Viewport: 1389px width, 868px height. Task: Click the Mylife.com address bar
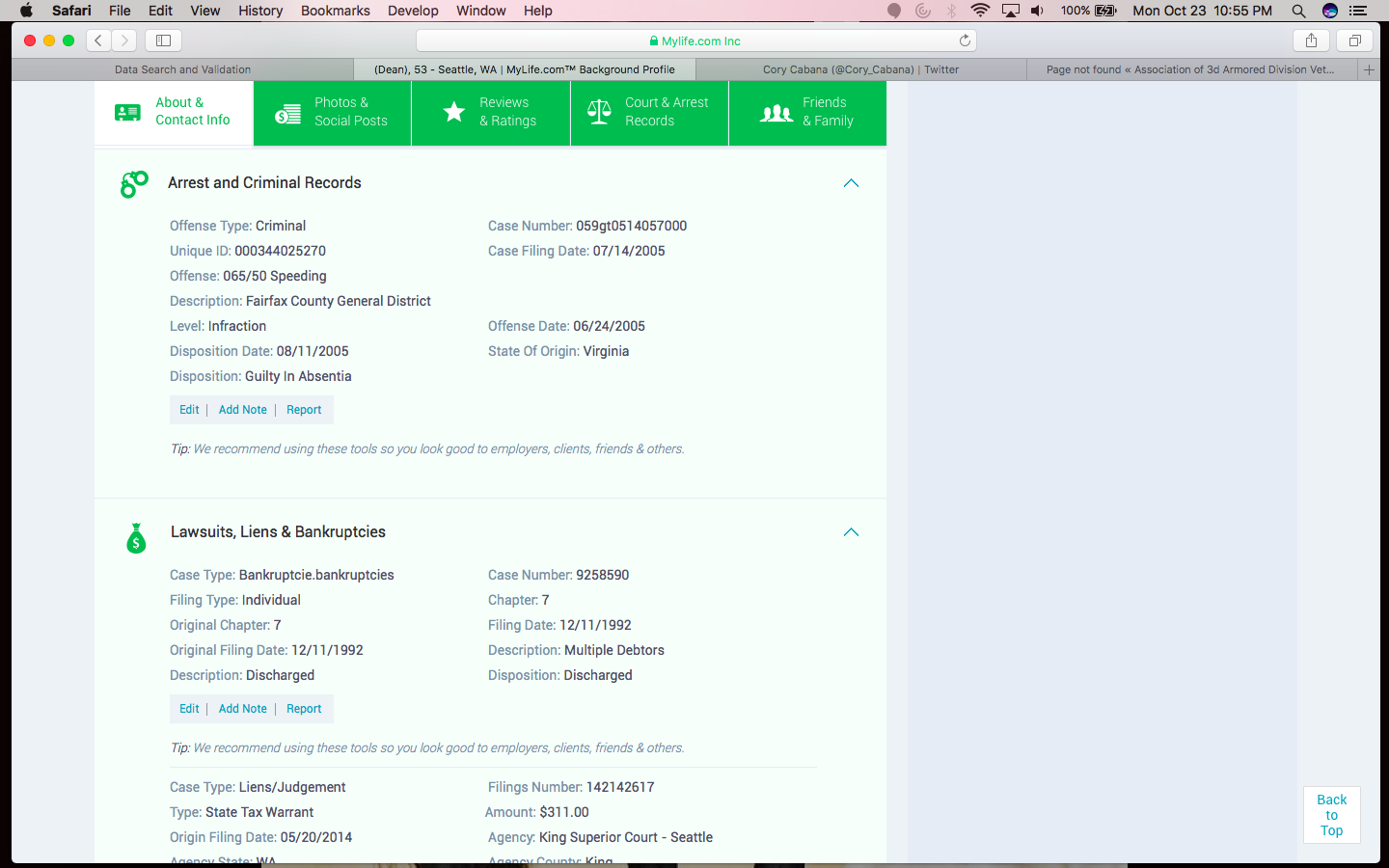(x=695, y=41)
